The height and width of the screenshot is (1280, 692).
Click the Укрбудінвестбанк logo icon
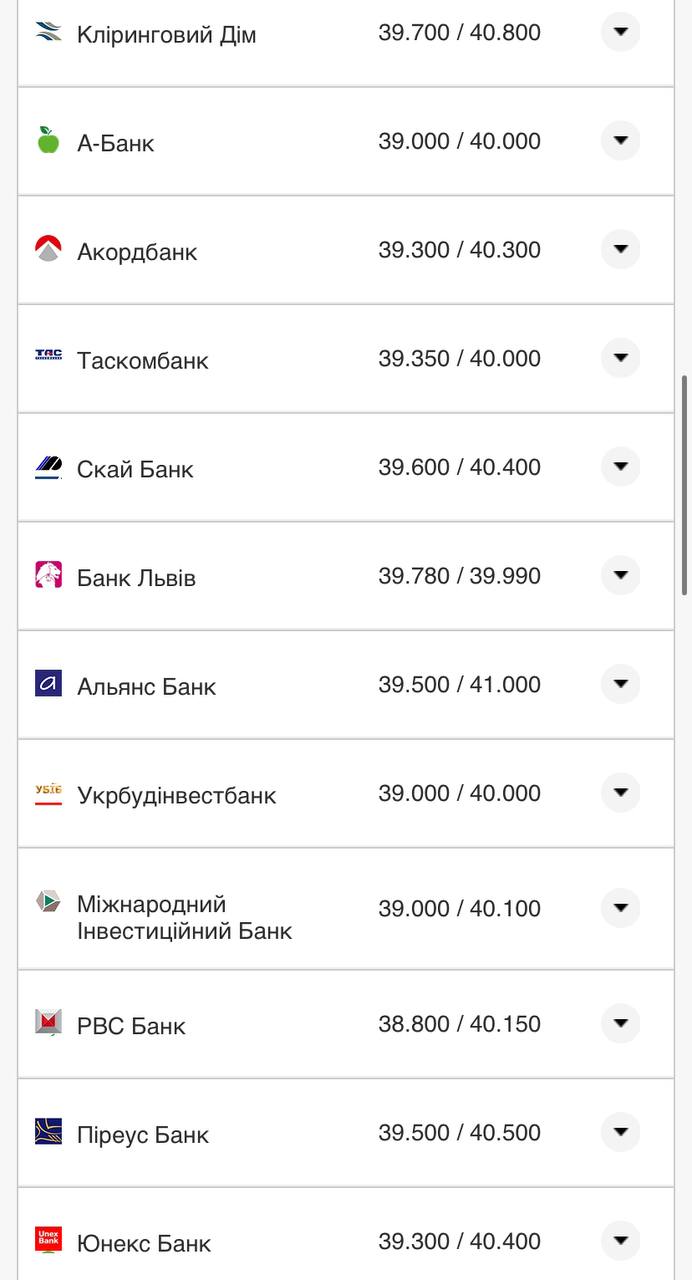coord(48,793)
